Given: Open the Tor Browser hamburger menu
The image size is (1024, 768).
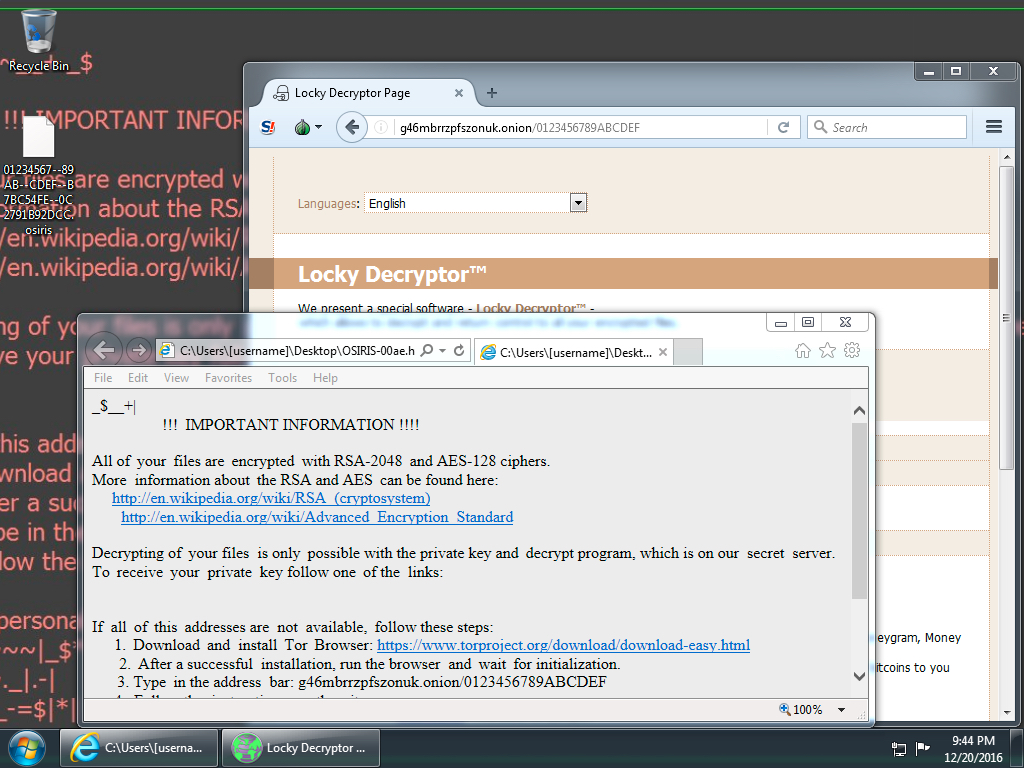Looking at the screenshot, I should pos(993,127).
